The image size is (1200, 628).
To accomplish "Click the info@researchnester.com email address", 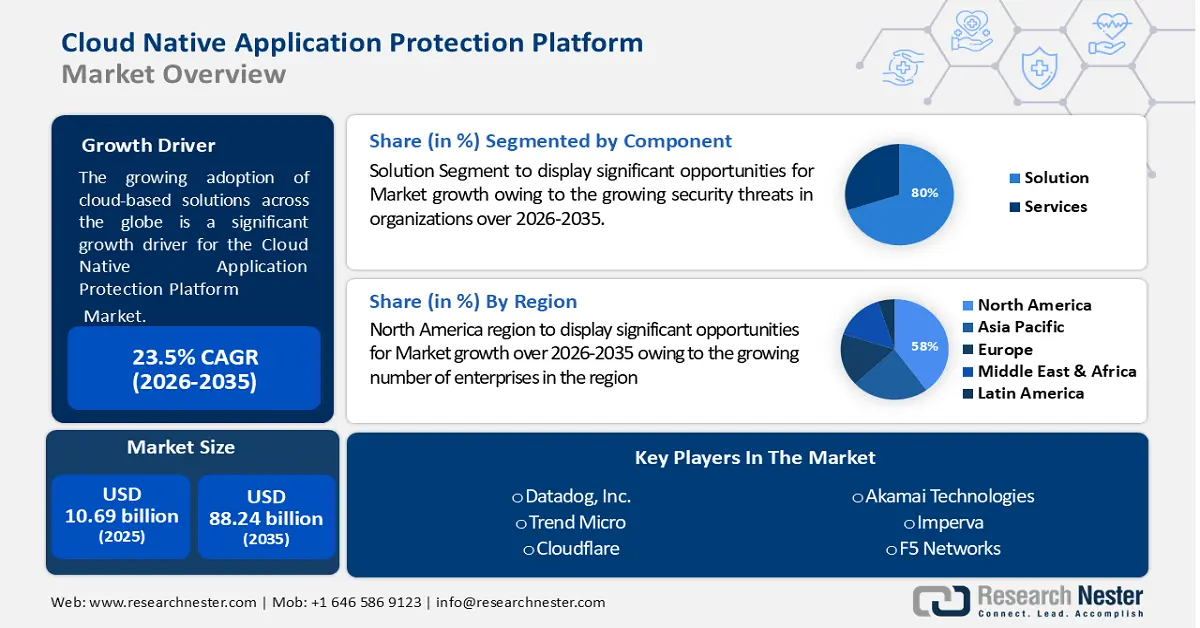I will [x=520, y=602].
